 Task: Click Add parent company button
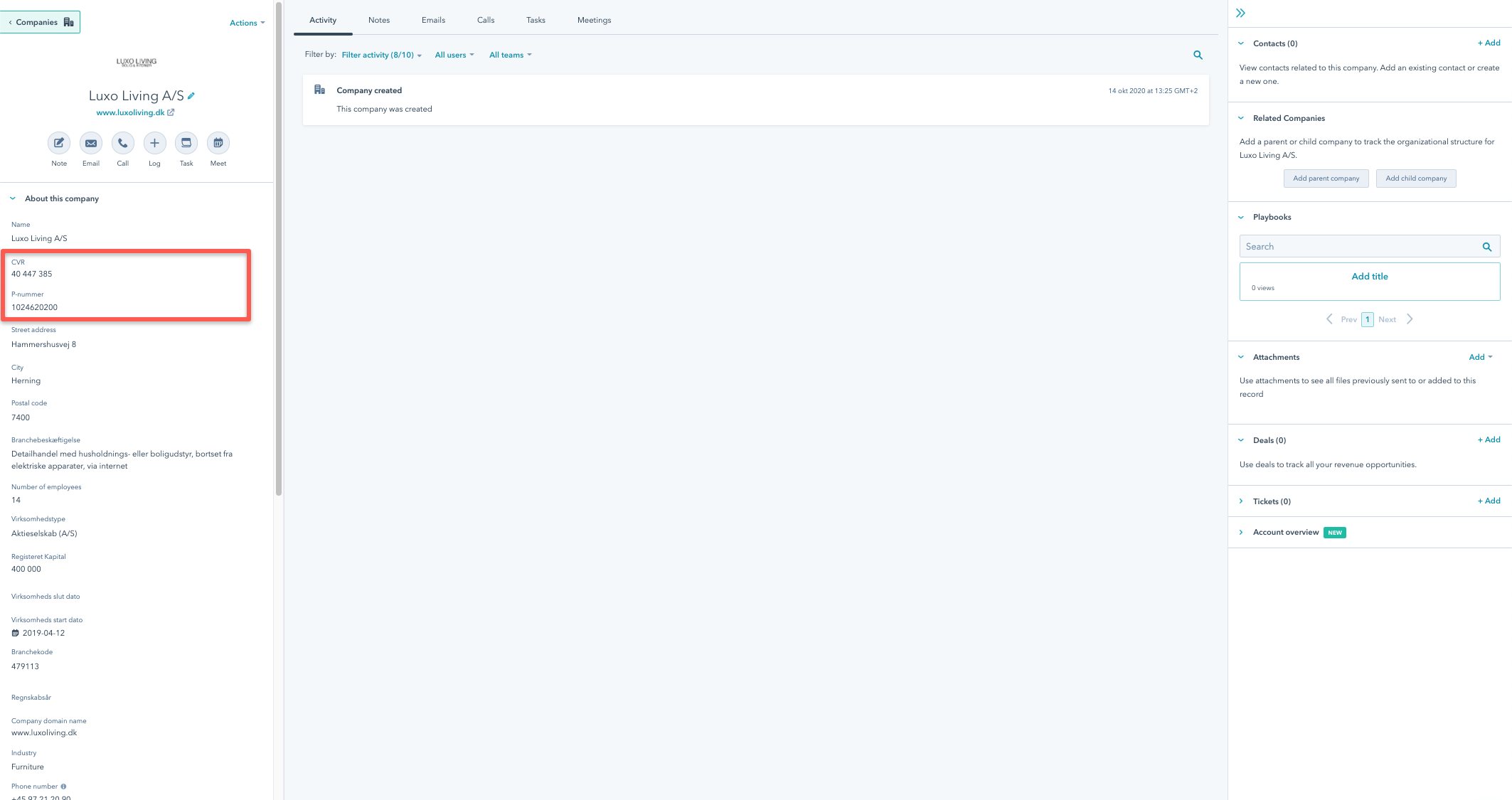pyautogui.click(x=1326, y=178)
